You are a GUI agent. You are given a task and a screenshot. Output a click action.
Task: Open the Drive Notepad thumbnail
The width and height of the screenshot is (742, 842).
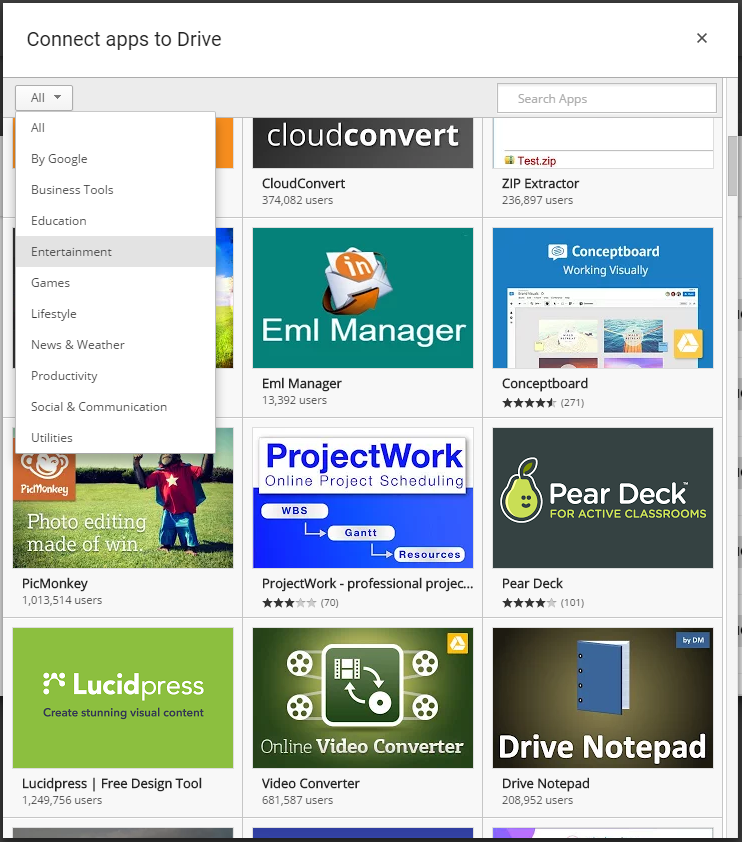[x=603, y=698]
